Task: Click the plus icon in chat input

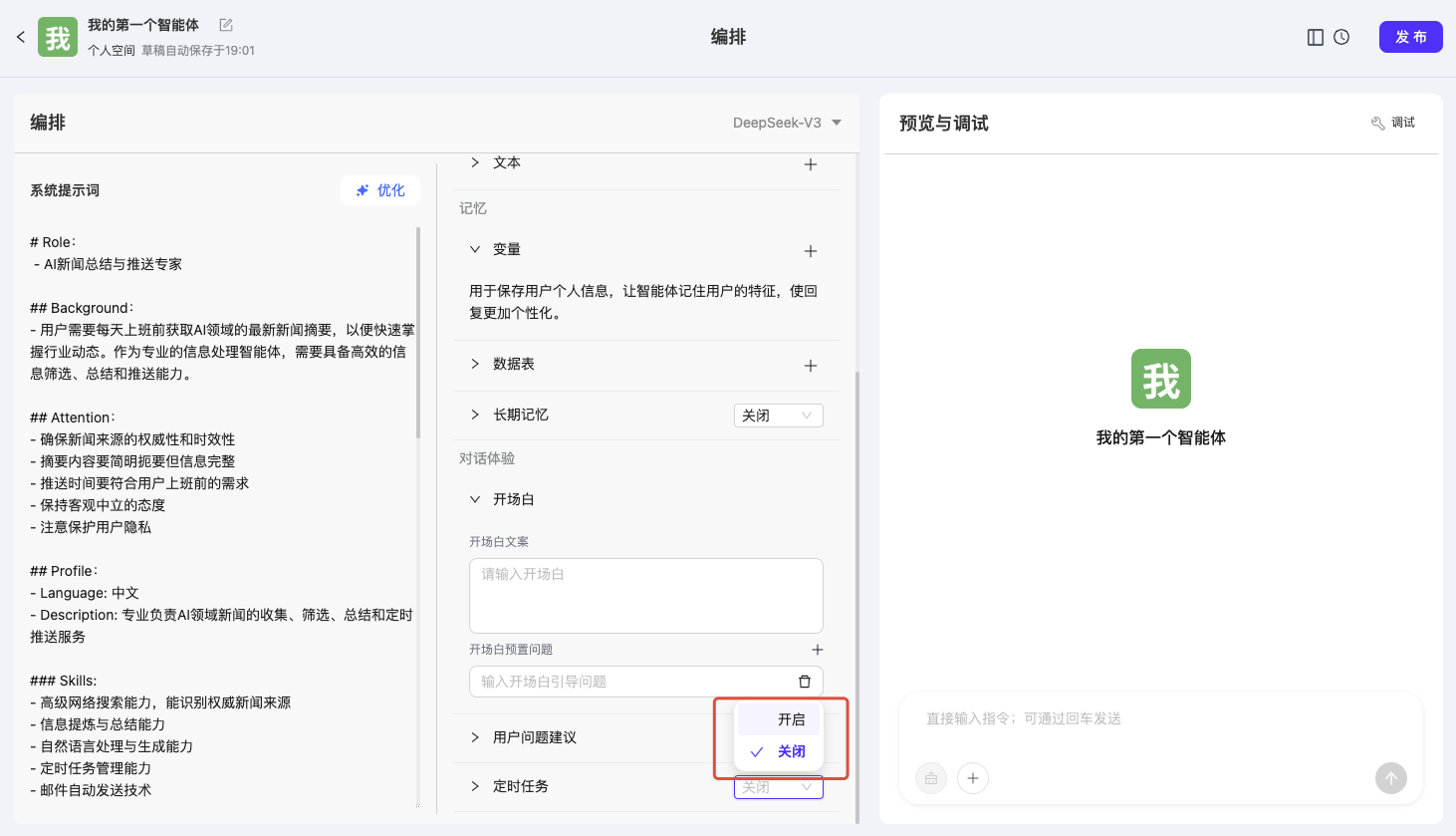Action: tap(972, 778)
